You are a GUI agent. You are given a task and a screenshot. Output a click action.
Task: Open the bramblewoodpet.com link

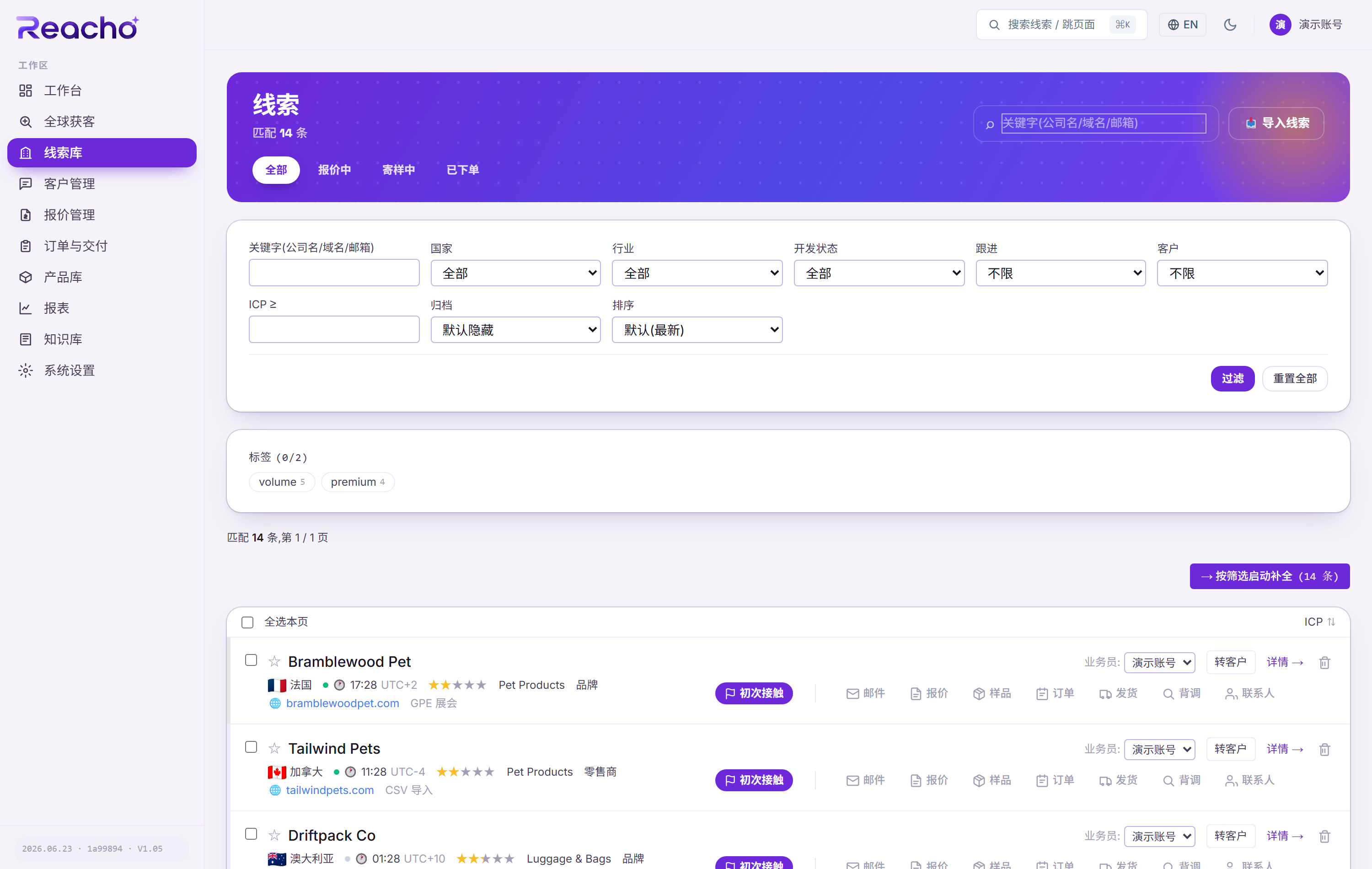(342, 703)
